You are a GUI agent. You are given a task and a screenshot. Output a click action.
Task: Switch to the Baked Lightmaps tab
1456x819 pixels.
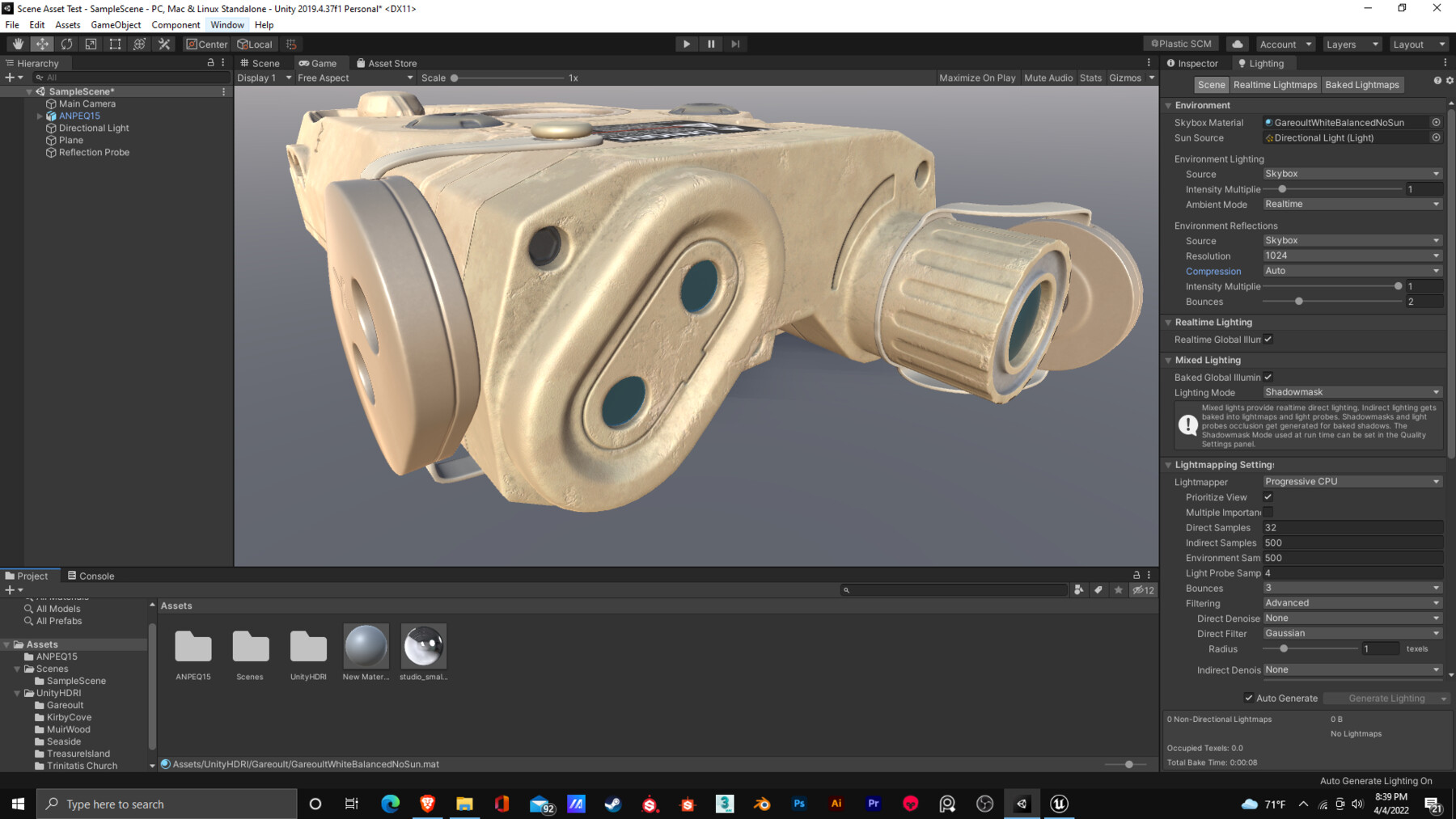click(1362, 84)
